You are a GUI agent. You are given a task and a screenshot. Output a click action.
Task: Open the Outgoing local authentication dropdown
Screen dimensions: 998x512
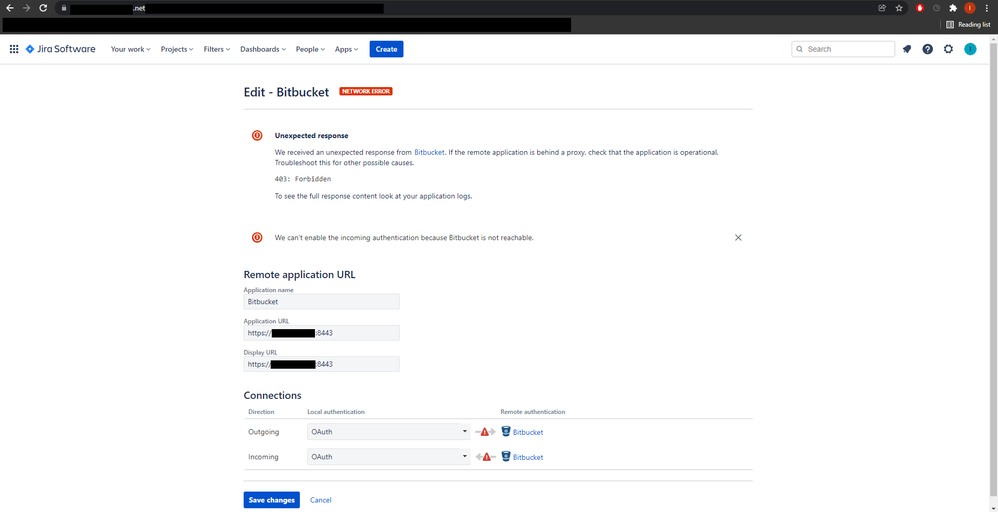389,432
